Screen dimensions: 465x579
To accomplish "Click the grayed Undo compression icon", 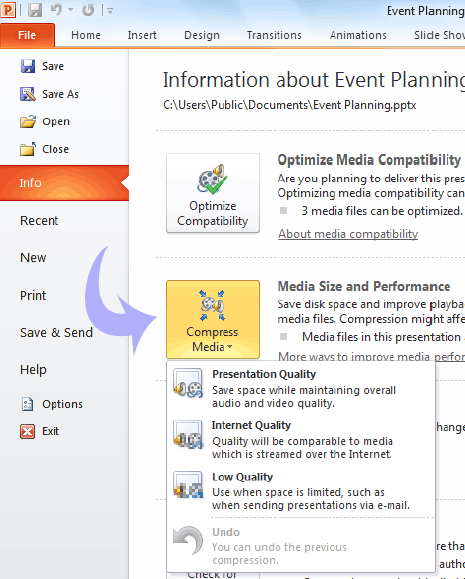I will pyautogui.click(x=188, y=540).
